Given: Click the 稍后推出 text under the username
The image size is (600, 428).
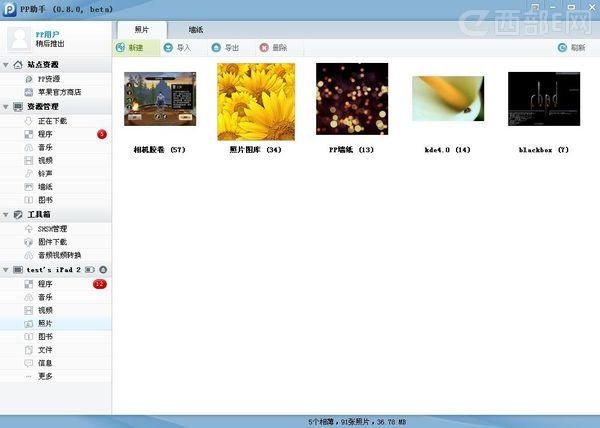Looking at the screenshot, I should click(50, 44).
